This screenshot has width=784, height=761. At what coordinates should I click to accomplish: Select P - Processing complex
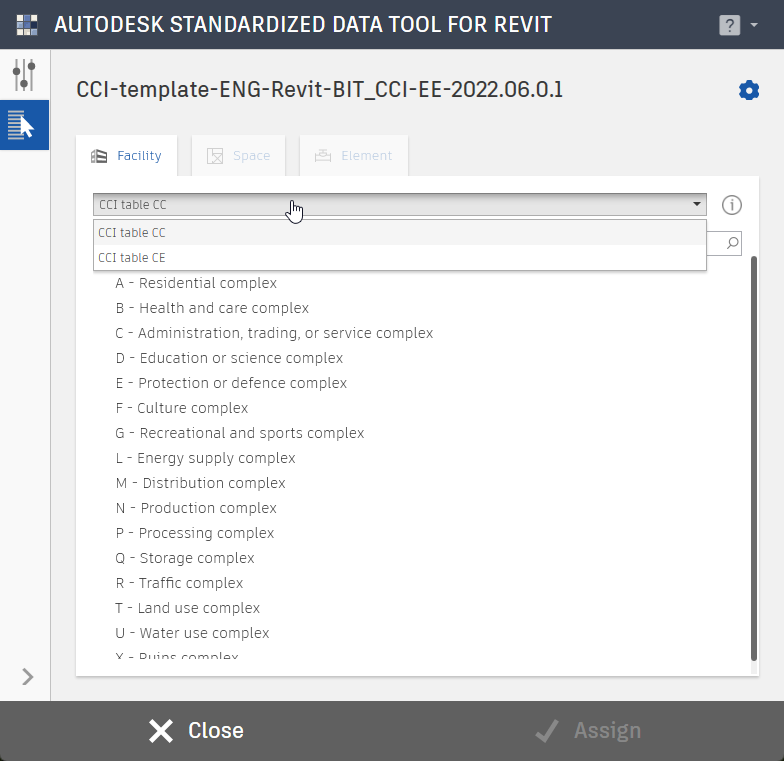194,533
